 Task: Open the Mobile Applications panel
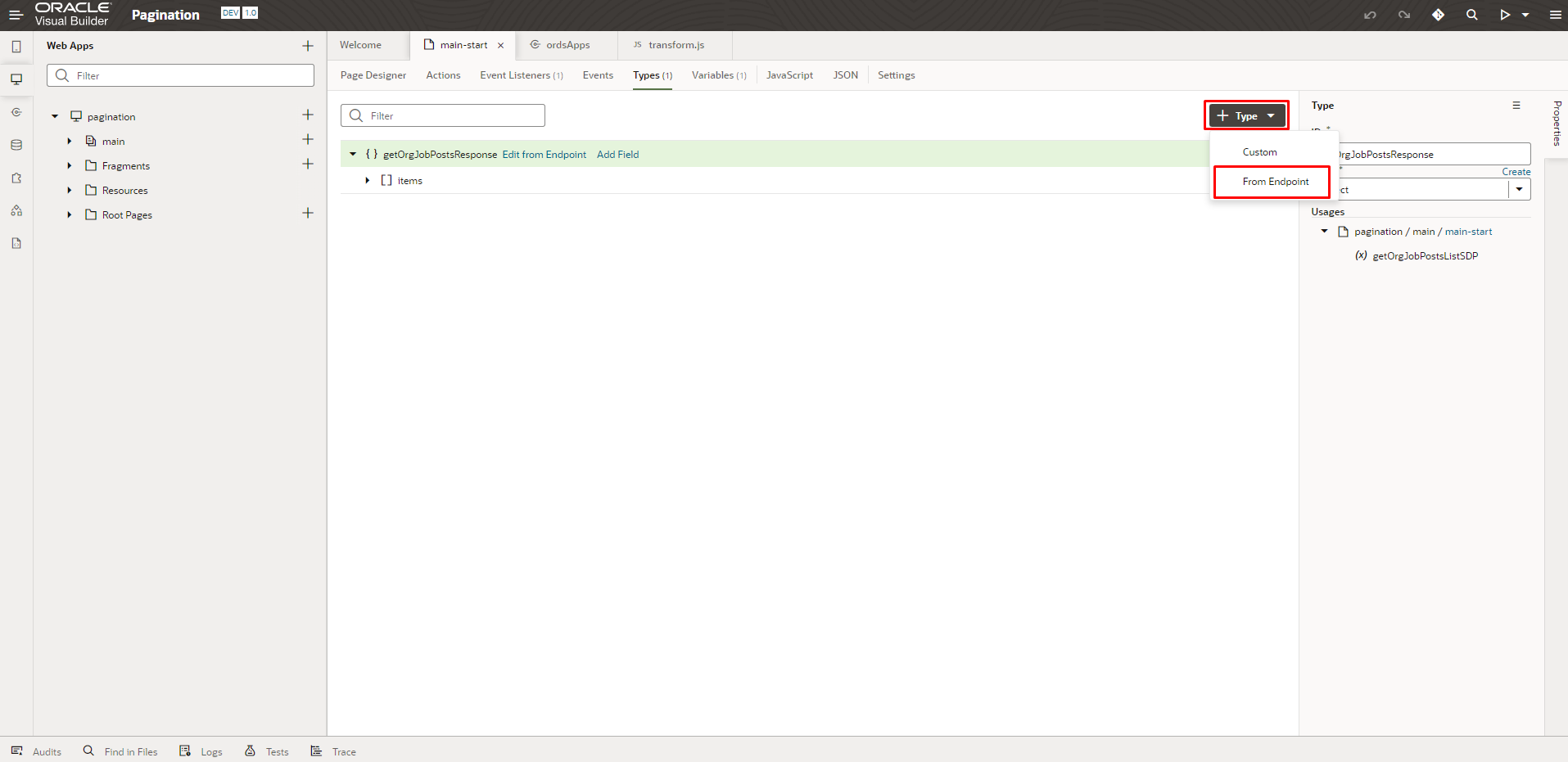(16, 46)
